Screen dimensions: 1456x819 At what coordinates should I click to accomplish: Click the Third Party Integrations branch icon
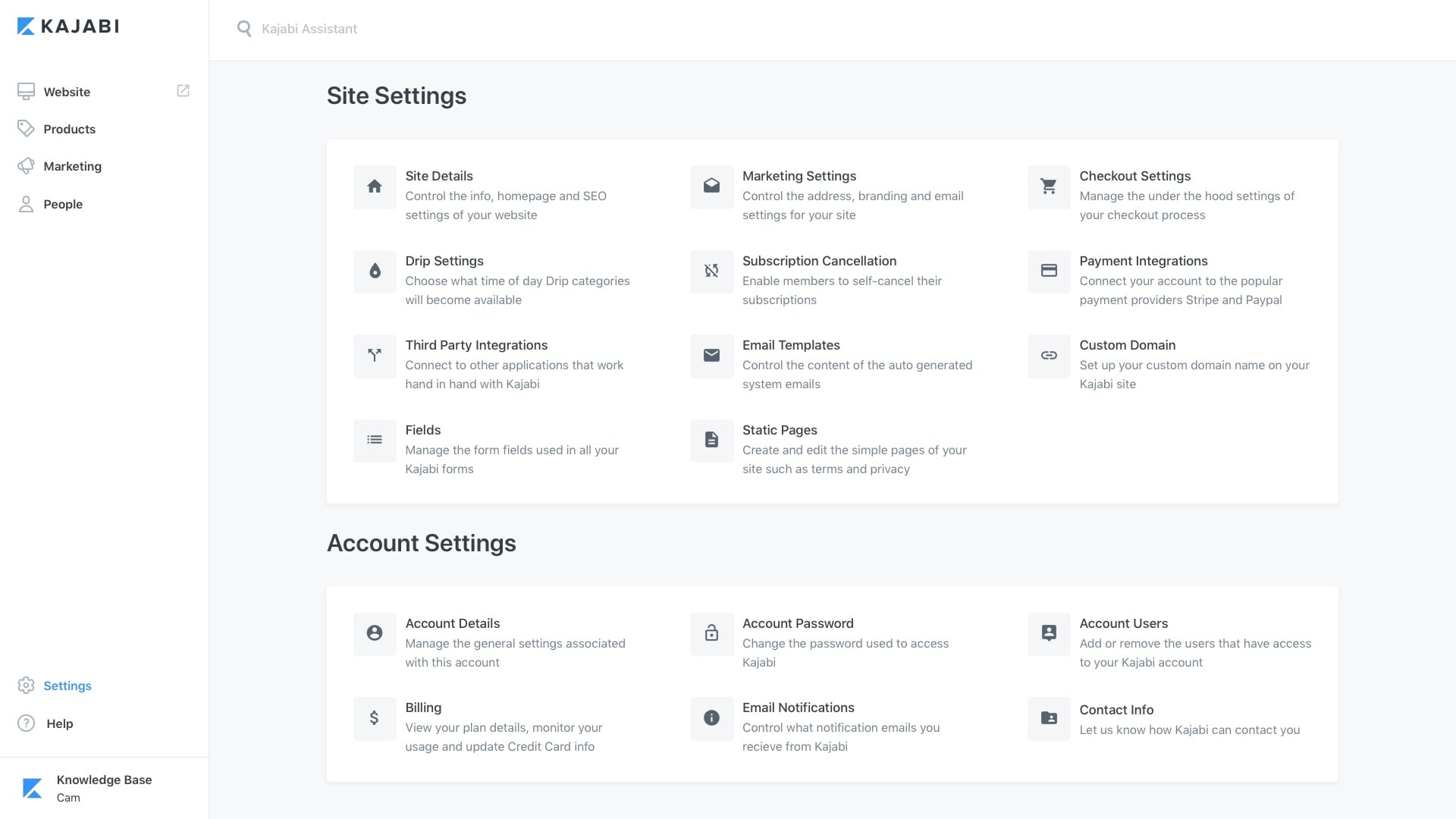coord(375,356)
